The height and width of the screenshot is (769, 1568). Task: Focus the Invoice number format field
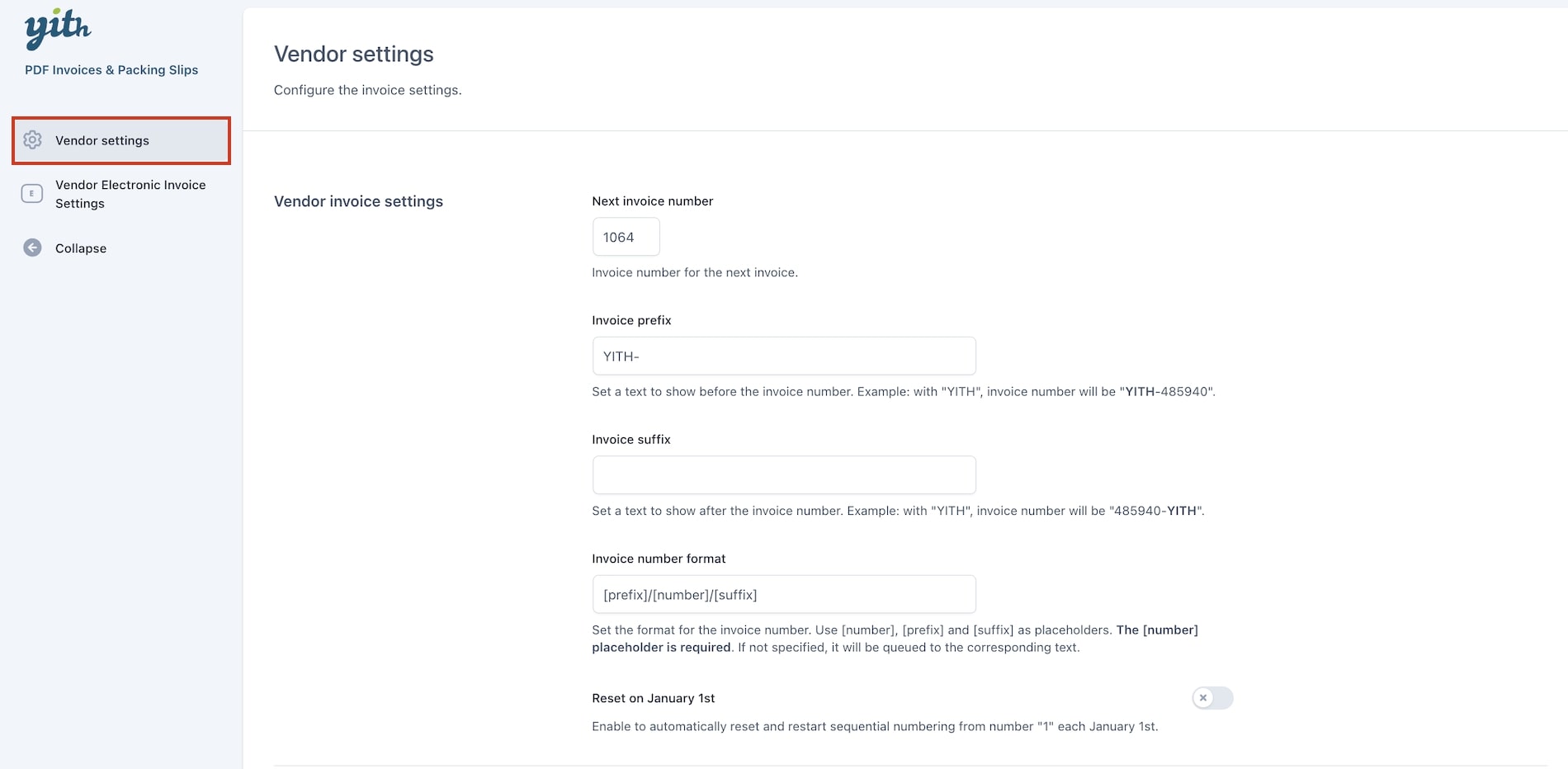(x=784, y=594)
